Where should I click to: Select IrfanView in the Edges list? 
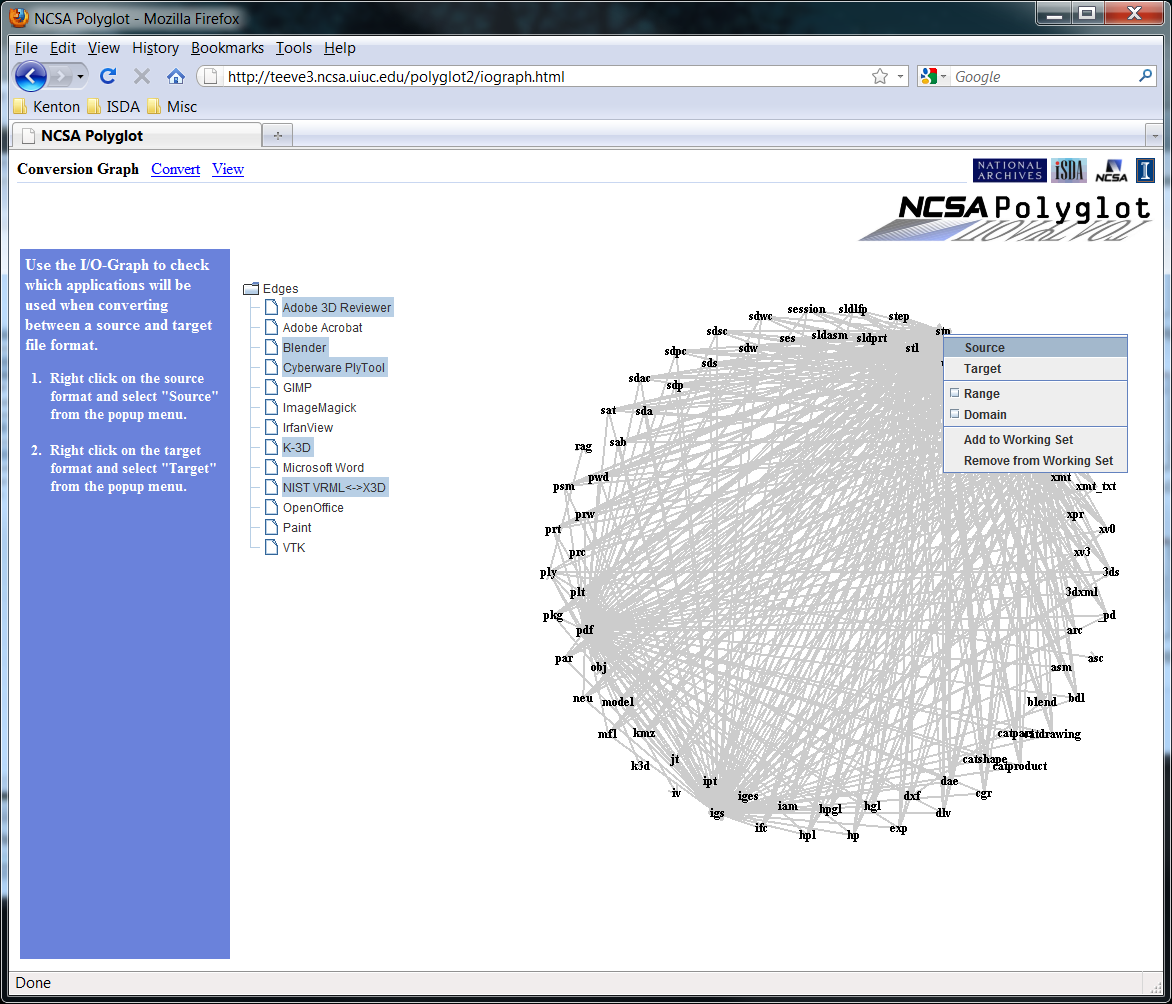pyautogui.click(x=307, y=428)
